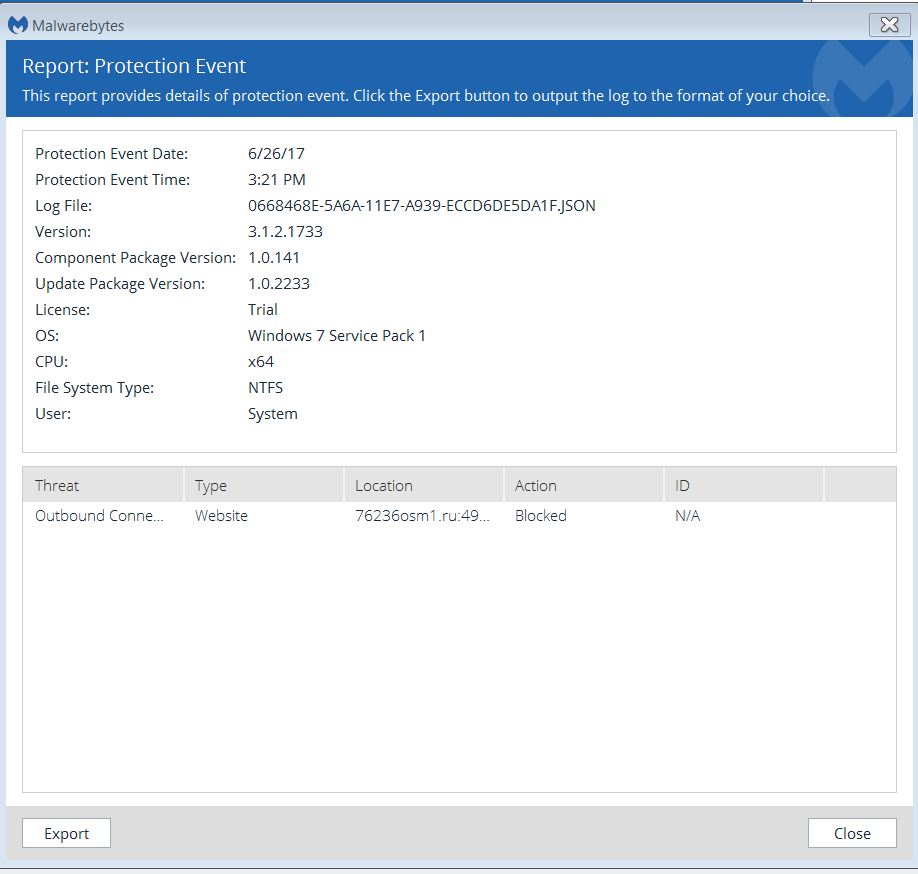Select the ID column header
Viewport: 918px width, 874px height.
pyautogui.click(x=680, y=485)
